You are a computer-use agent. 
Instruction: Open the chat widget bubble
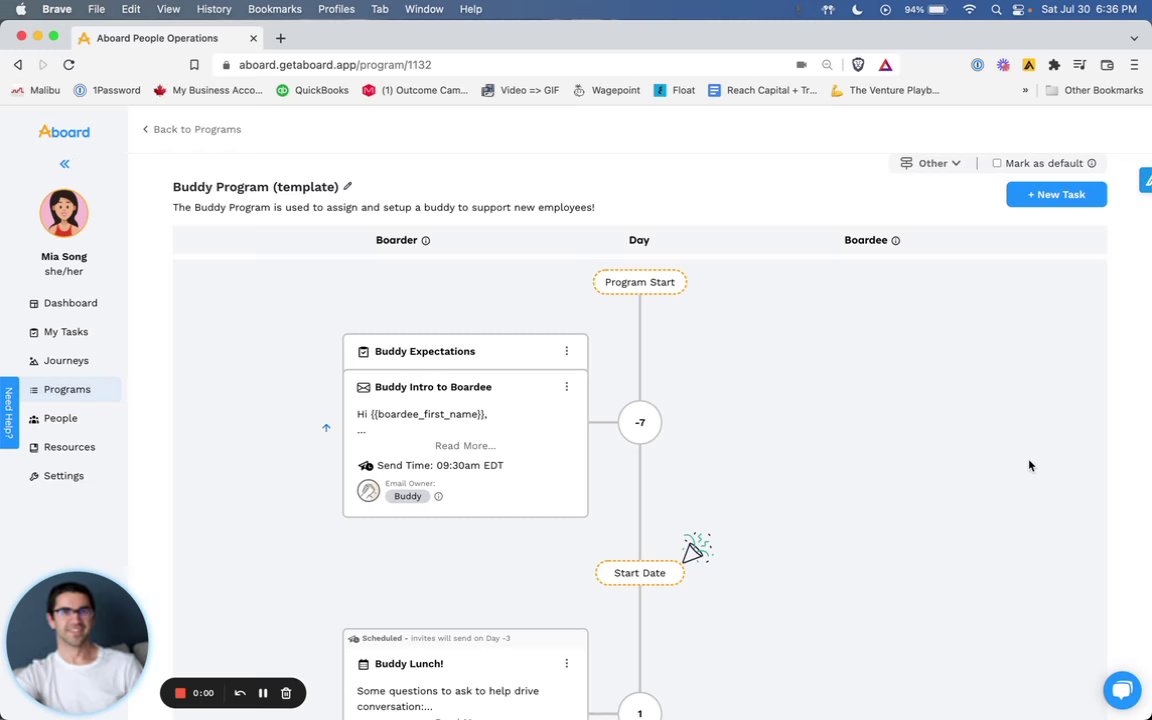pyautogui.click(x=1122, y=689)
